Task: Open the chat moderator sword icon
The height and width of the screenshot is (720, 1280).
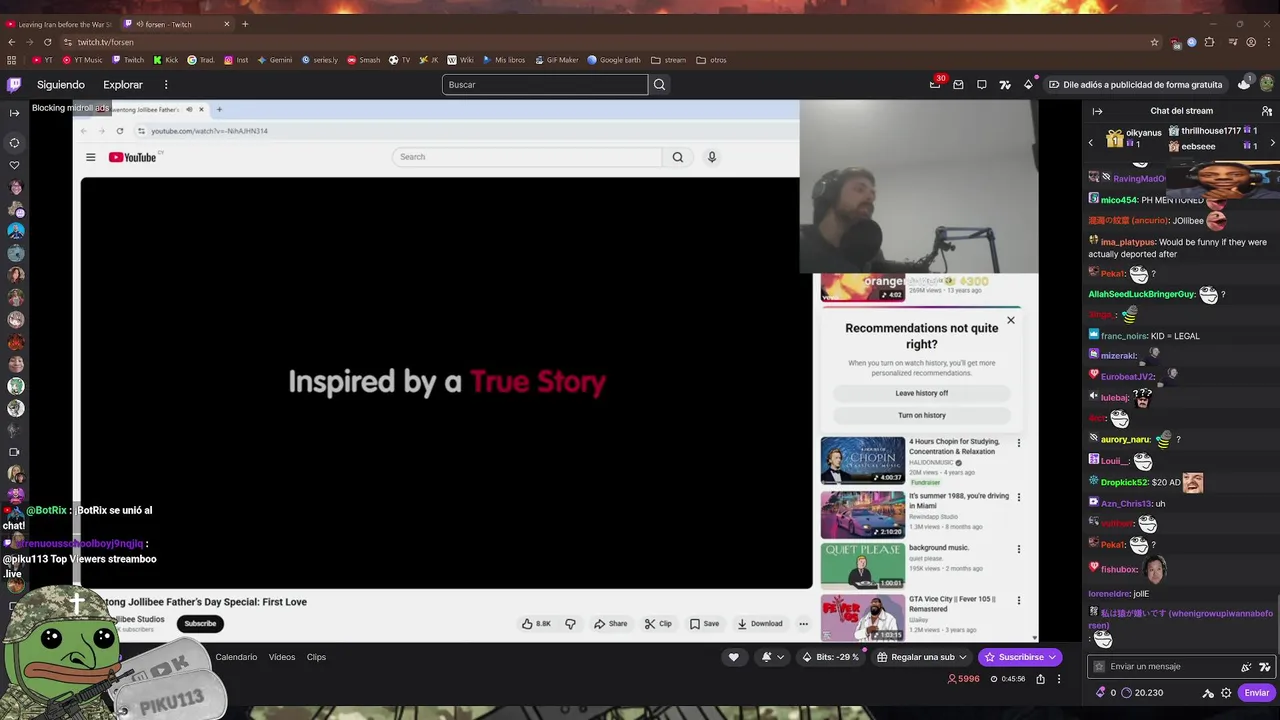Action: tap(1208, 692)
